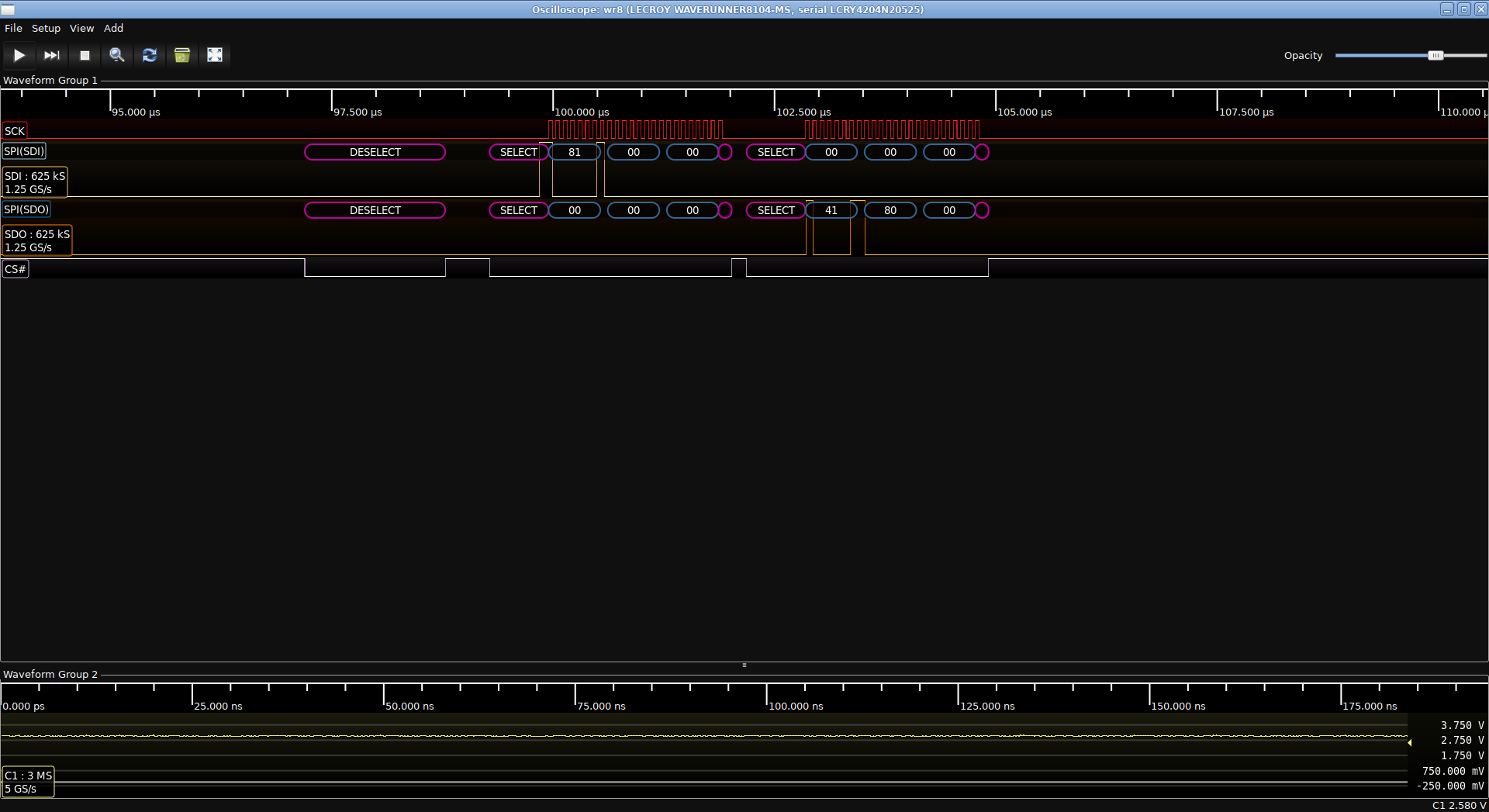Image resolution: width=1489 pixels, height=812 pixels.
Task: Click the yellow trigger level arrow
Action: coord(1409,742)
